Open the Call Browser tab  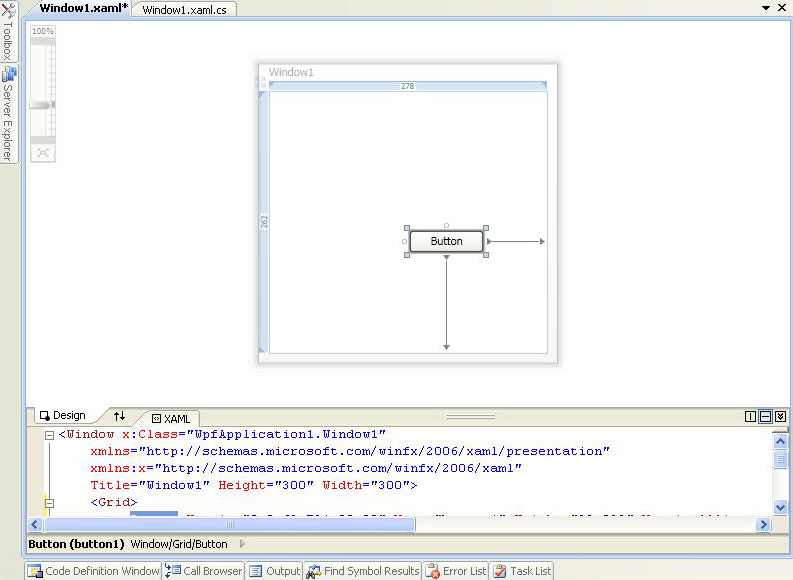pyautogui.click(x=204, y=571)
